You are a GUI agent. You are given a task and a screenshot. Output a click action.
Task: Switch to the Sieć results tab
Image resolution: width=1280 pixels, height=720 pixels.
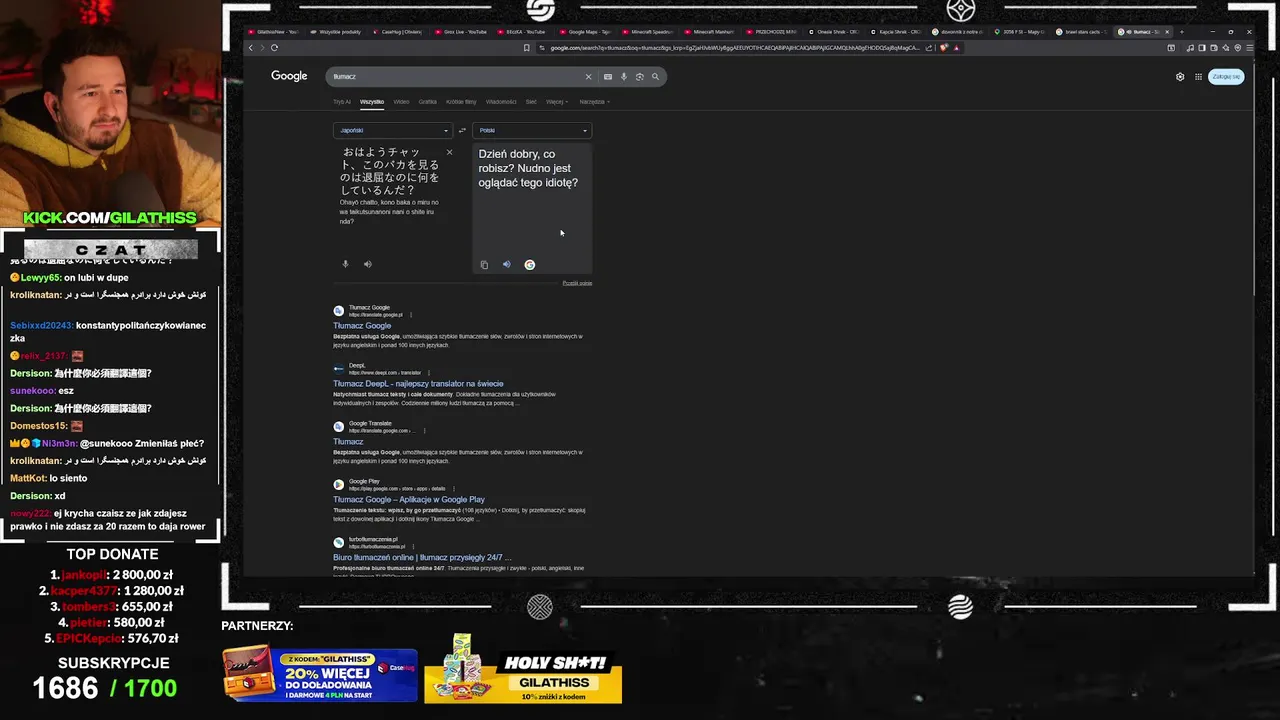click(x=531, y=101)
